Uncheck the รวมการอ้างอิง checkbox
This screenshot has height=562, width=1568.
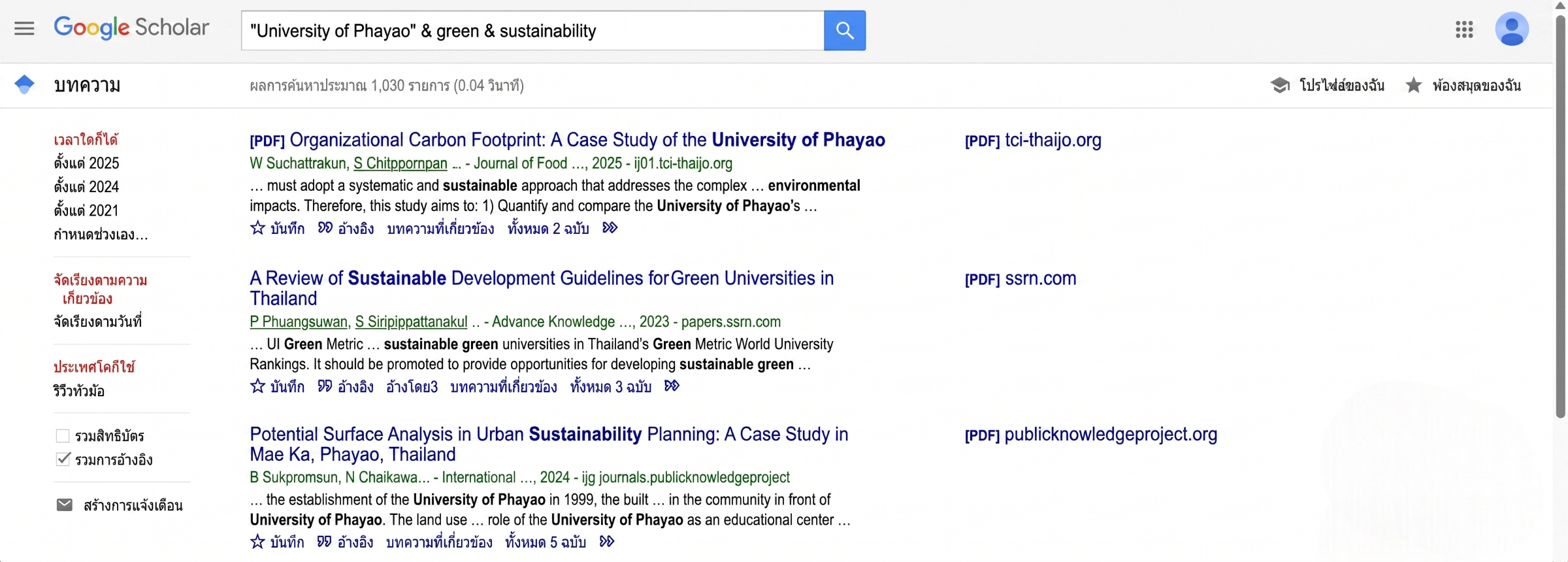tap(63, 459)
